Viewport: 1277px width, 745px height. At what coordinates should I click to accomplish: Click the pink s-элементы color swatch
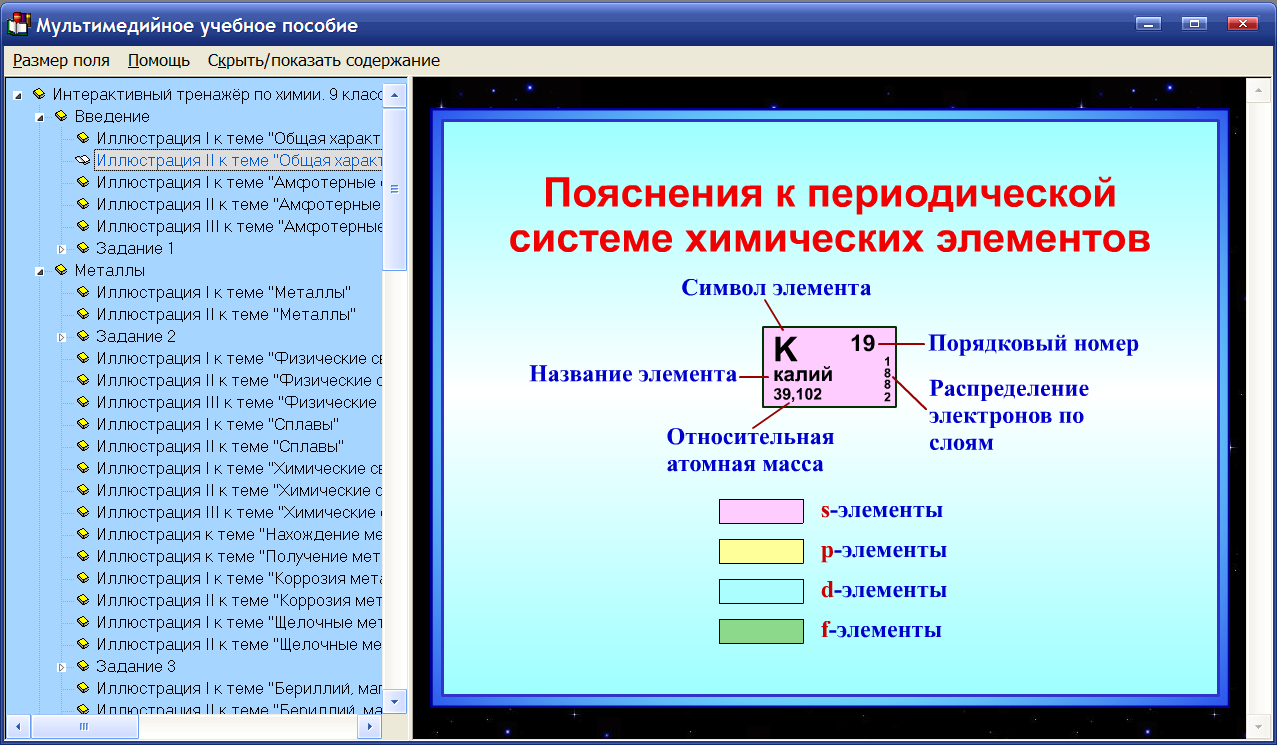(760, 511)
